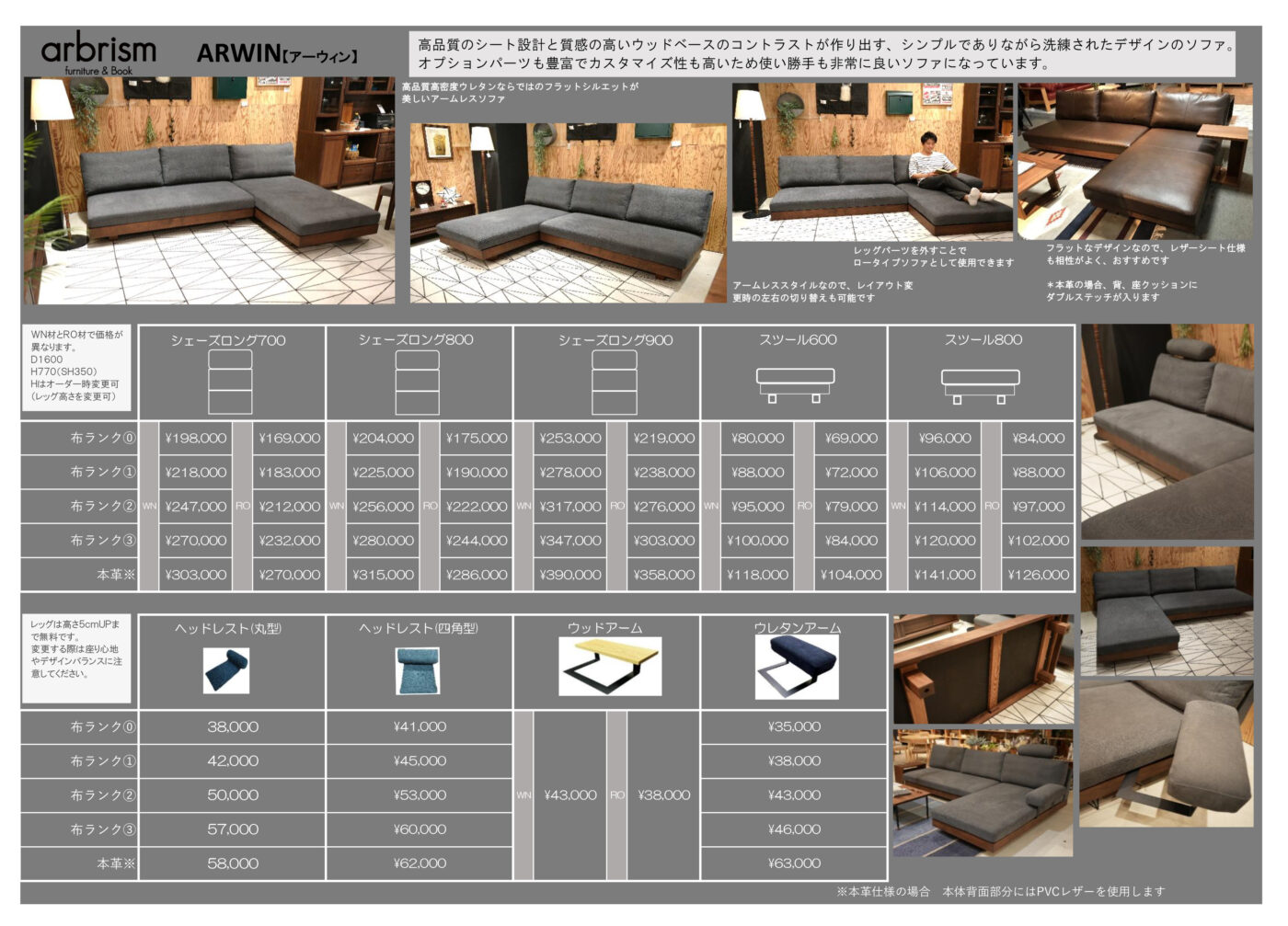Click the ¥198,000 price cell
1288x926 pixels.
point(196,439)
